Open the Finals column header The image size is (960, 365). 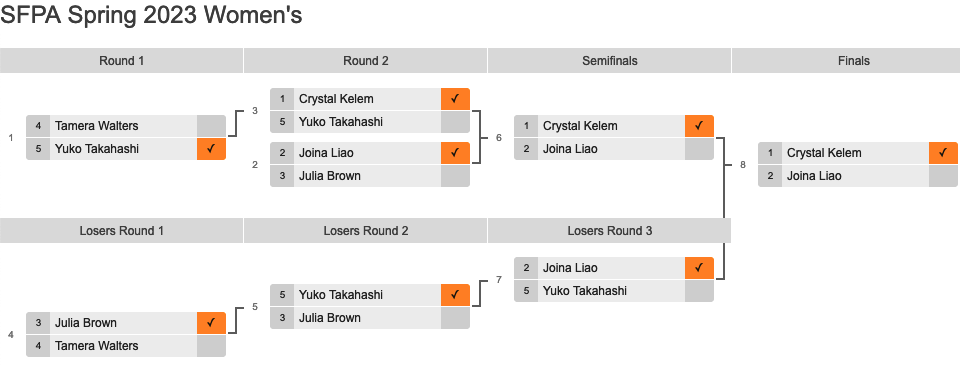click(x=853, y=61)
